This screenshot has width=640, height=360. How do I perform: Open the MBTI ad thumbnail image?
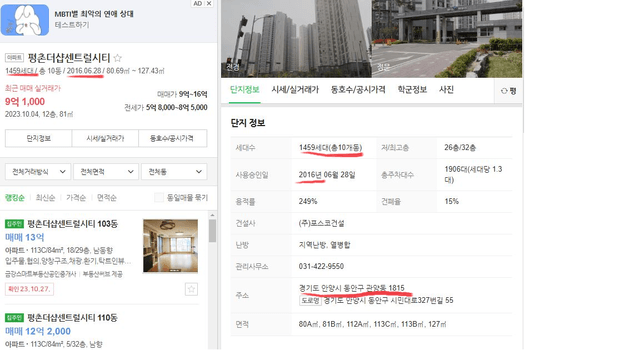25,20
